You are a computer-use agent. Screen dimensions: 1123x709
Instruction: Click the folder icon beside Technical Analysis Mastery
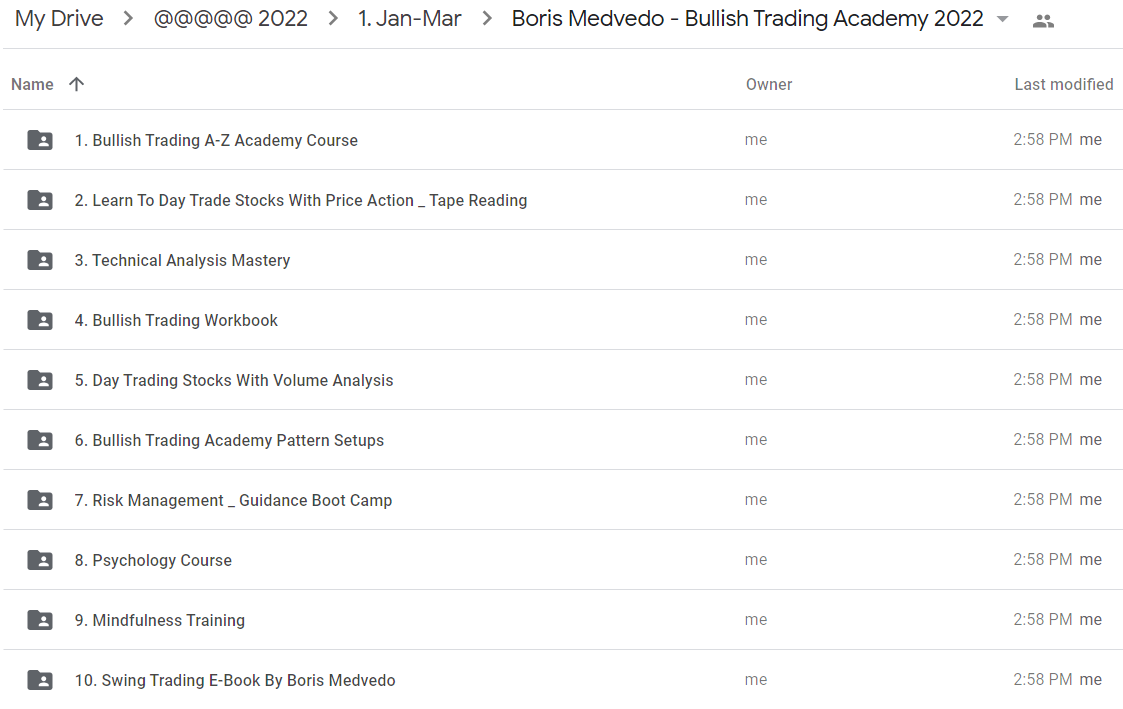[x=40, y=260]
